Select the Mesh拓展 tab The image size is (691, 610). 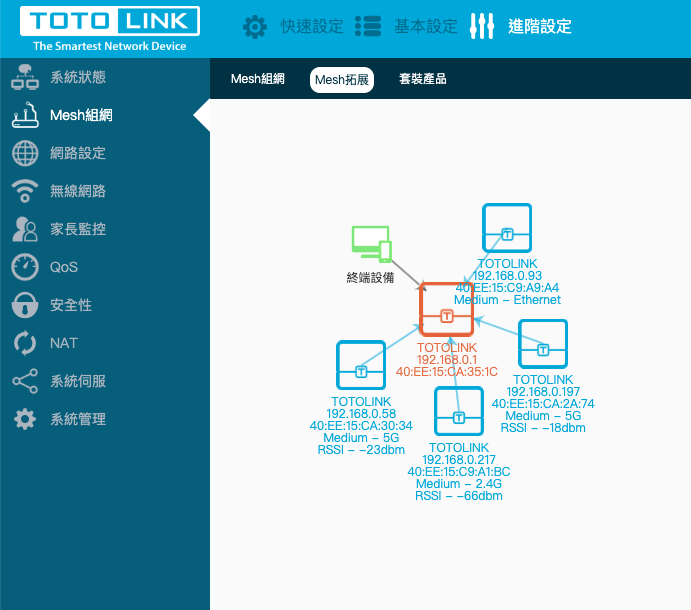(342, 80)
